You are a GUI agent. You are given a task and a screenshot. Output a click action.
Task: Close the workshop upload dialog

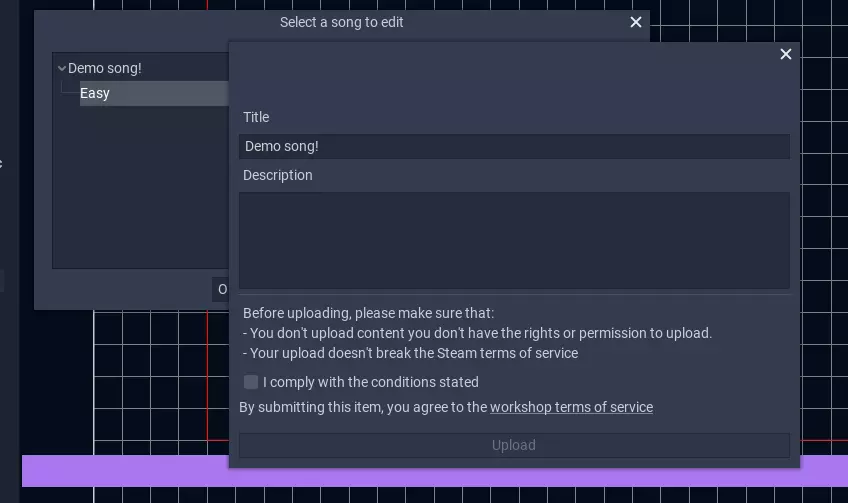click(786, 54)
